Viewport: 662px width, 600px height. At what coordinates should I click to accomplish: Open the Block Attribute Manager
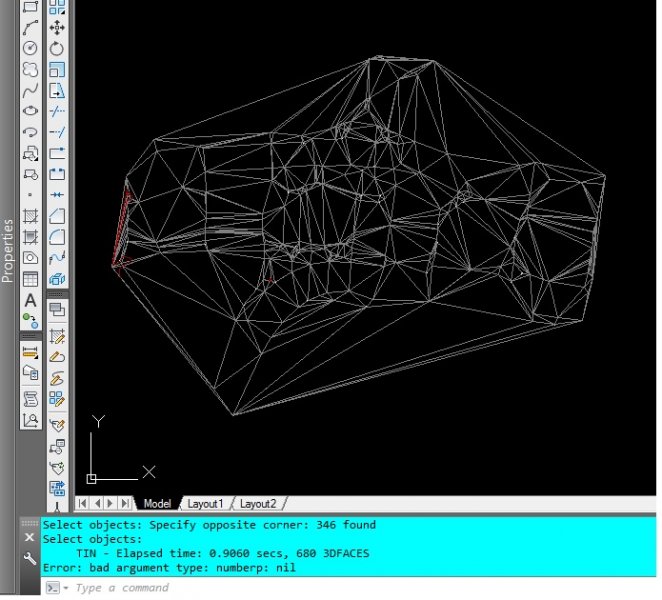[x=57, y=446]
